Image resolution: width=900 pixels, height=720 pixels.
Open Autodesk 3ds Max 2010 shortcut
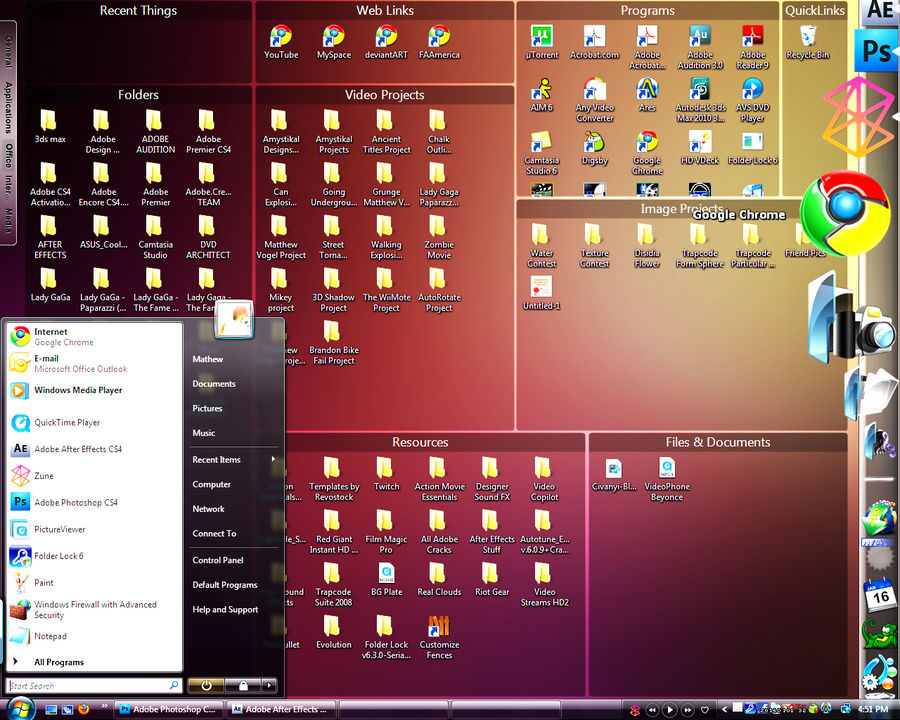click(x=700, y=100)
